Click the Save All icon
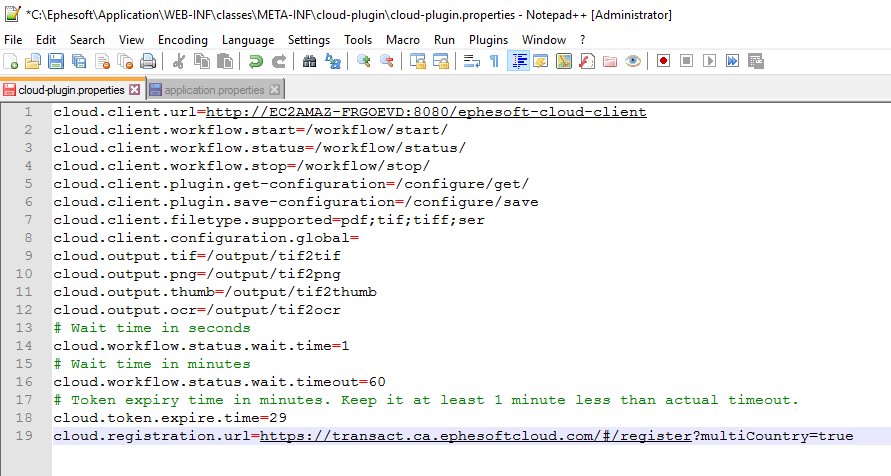Image resolution: width=891 pixels, height=476 pixels. coord(79,61)
